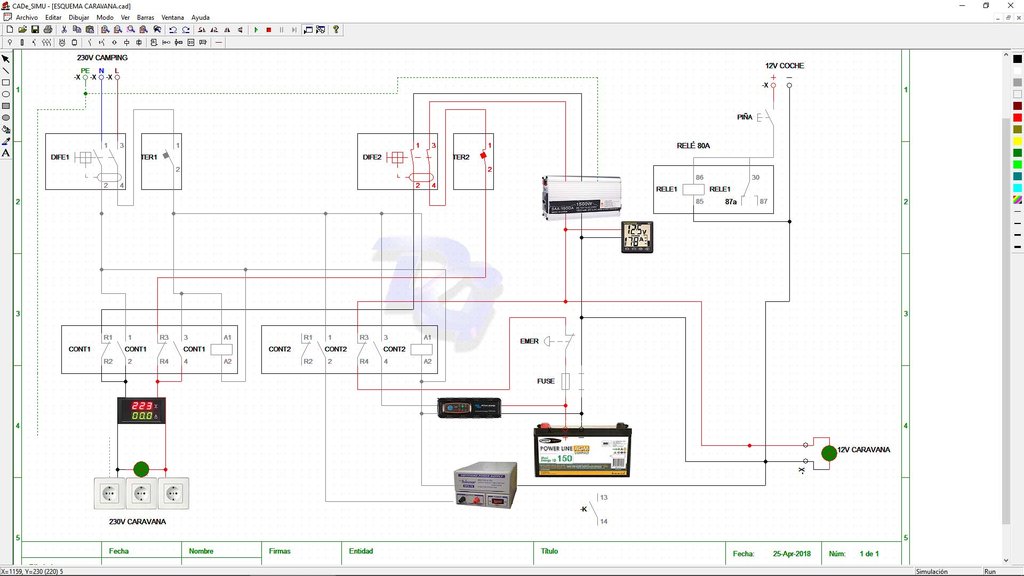Click the Simulación status bar entry
The height and width of the screenshot is (576, 1024).
coord(931,571)
